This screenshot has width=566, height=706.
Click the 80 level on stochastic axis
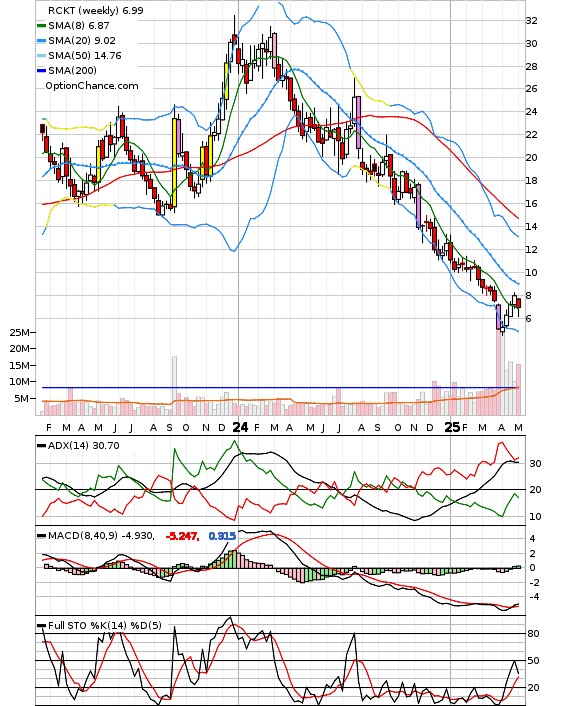pyautogui.click(x=533, y=634)
